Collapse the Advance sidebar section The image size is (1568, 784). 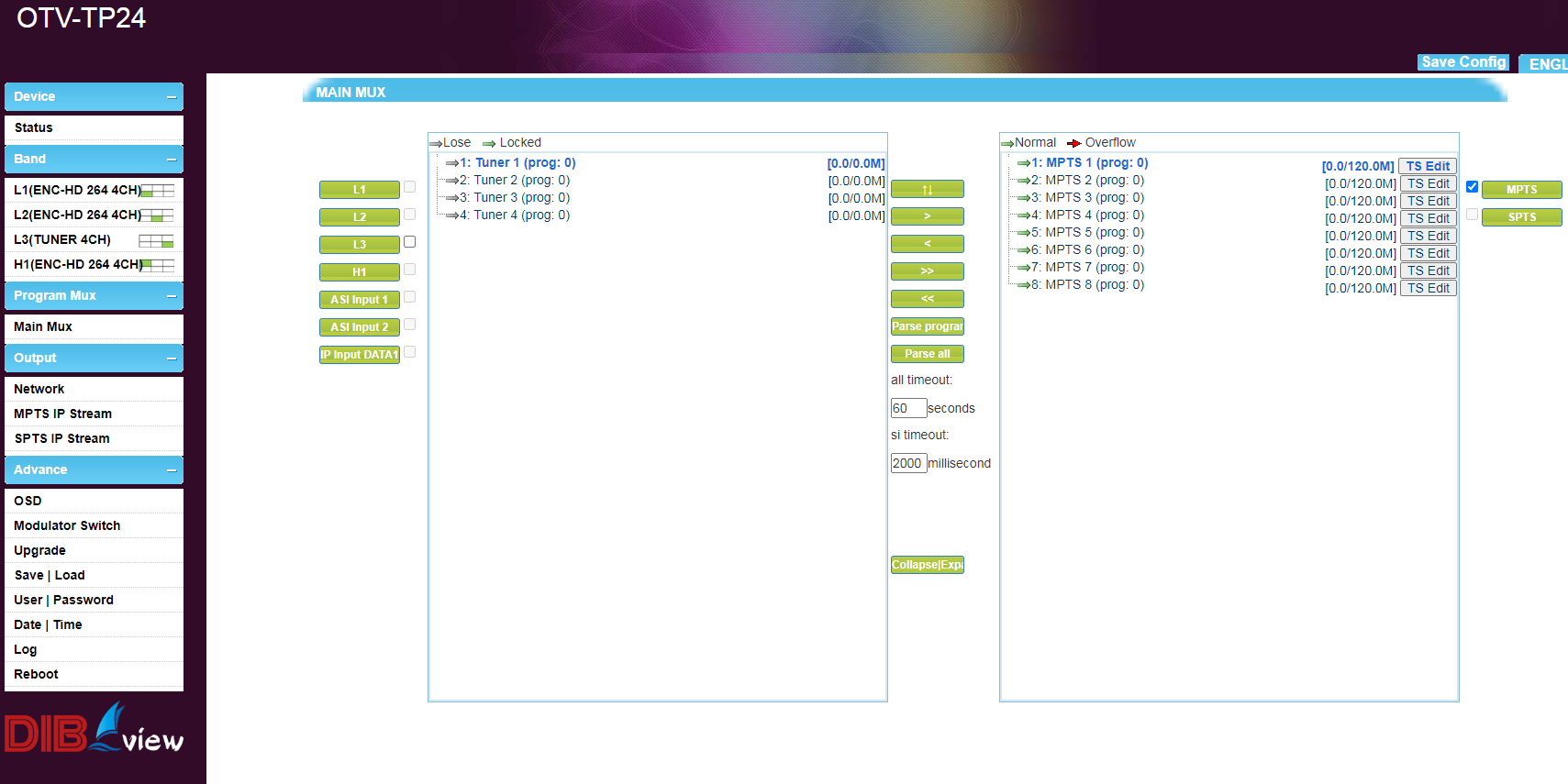172,470
